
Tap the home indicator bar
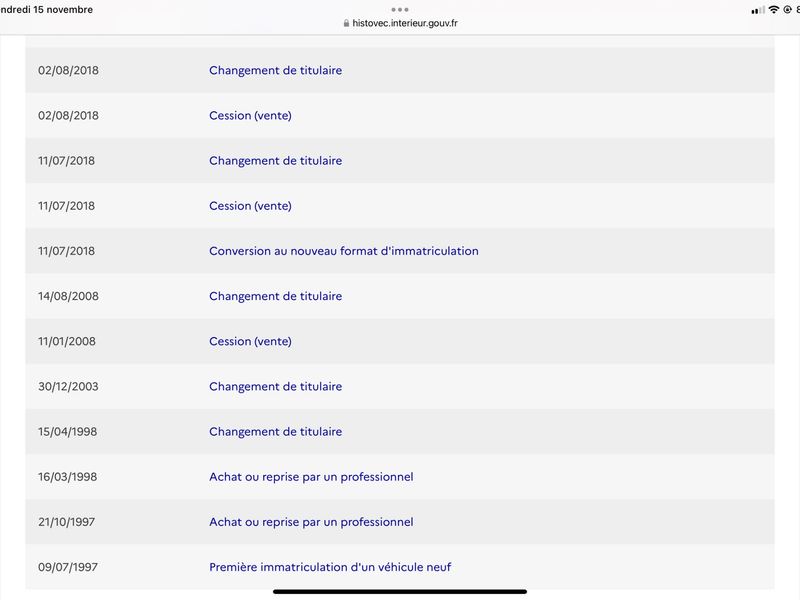pyautogui.click(x=400, y=592)
